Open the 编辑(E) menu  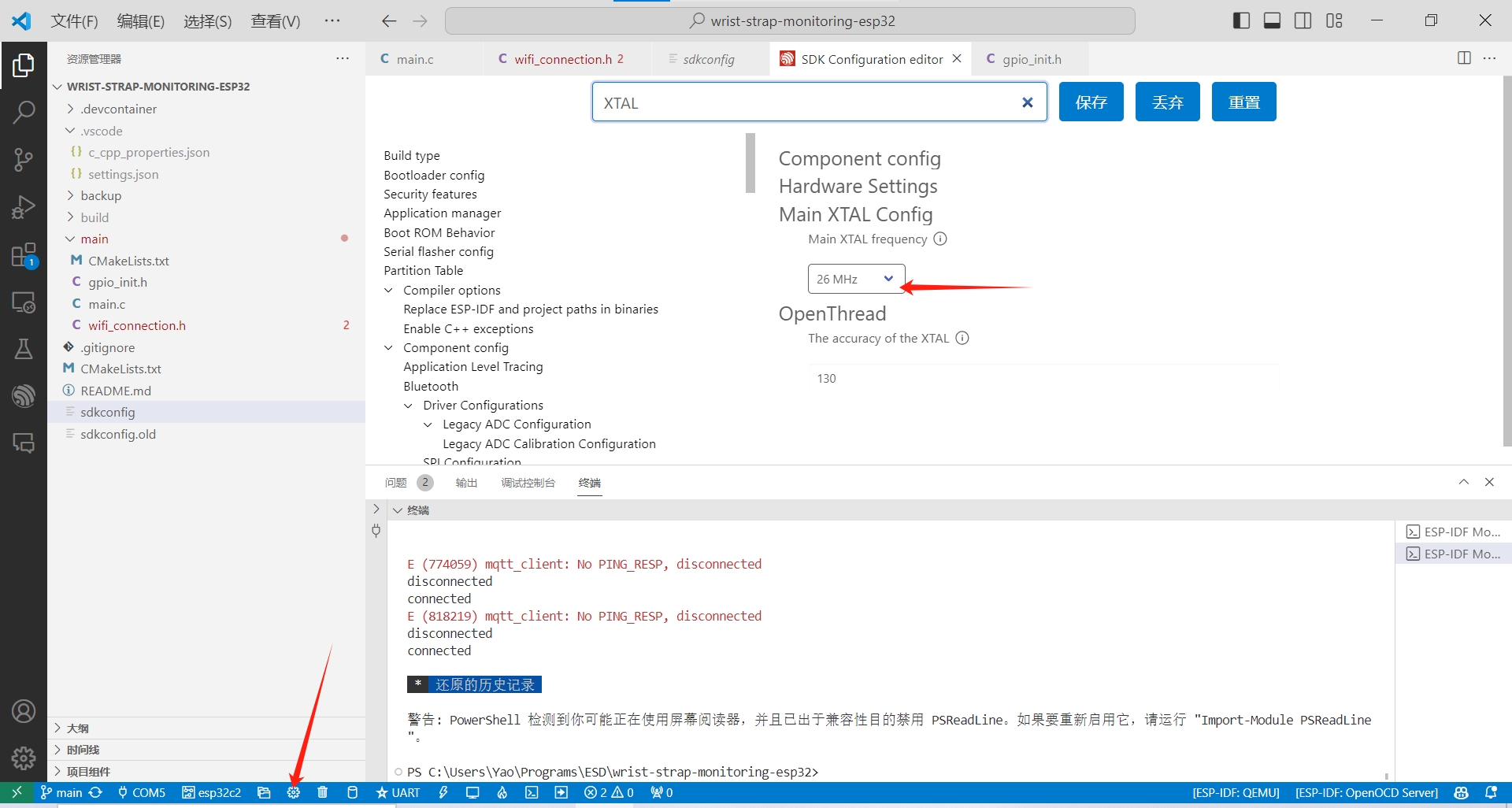(x=141, y=21)
